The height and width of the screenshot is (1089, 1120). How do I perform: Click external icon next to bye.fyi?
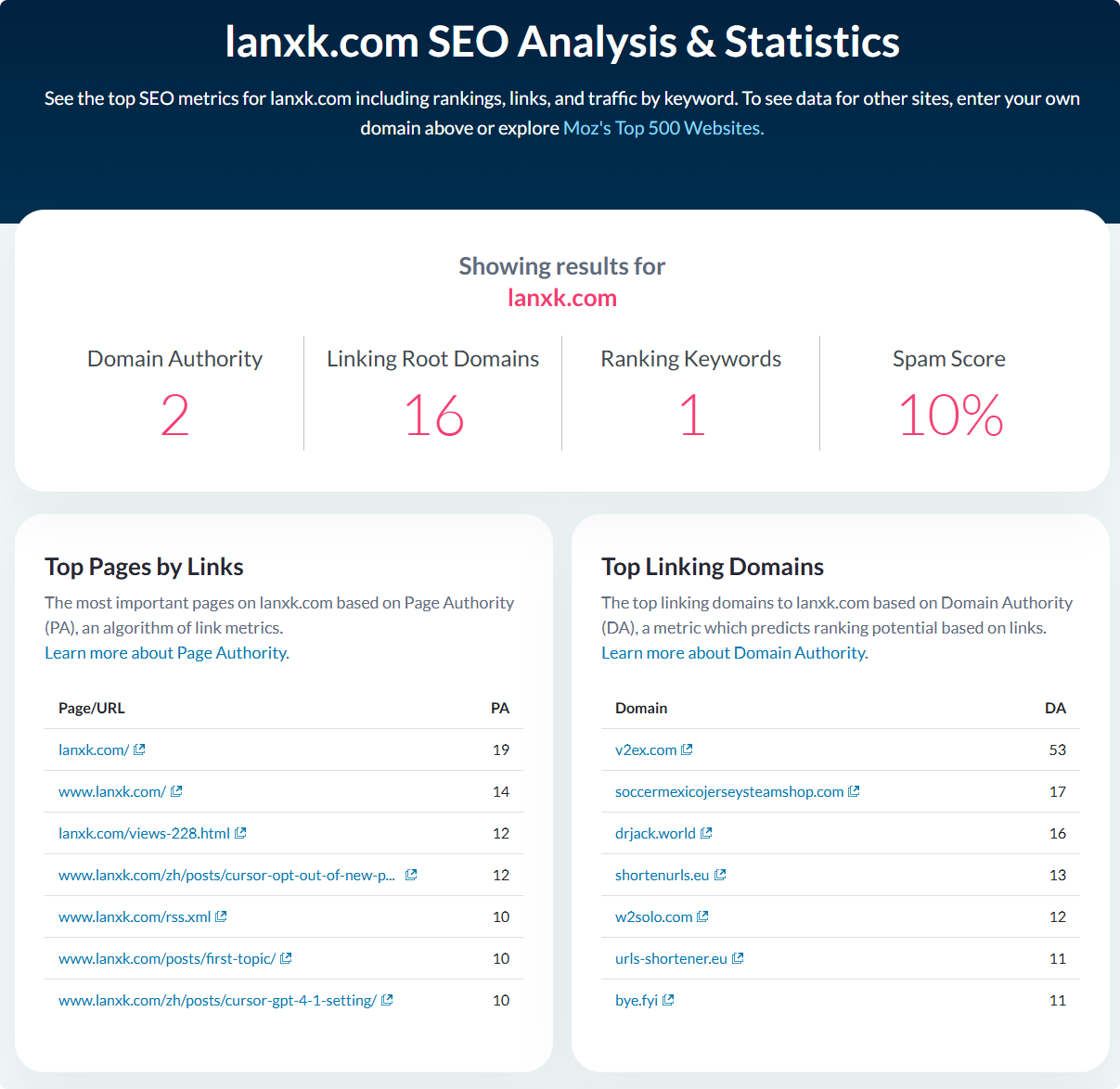[668, 1000]
